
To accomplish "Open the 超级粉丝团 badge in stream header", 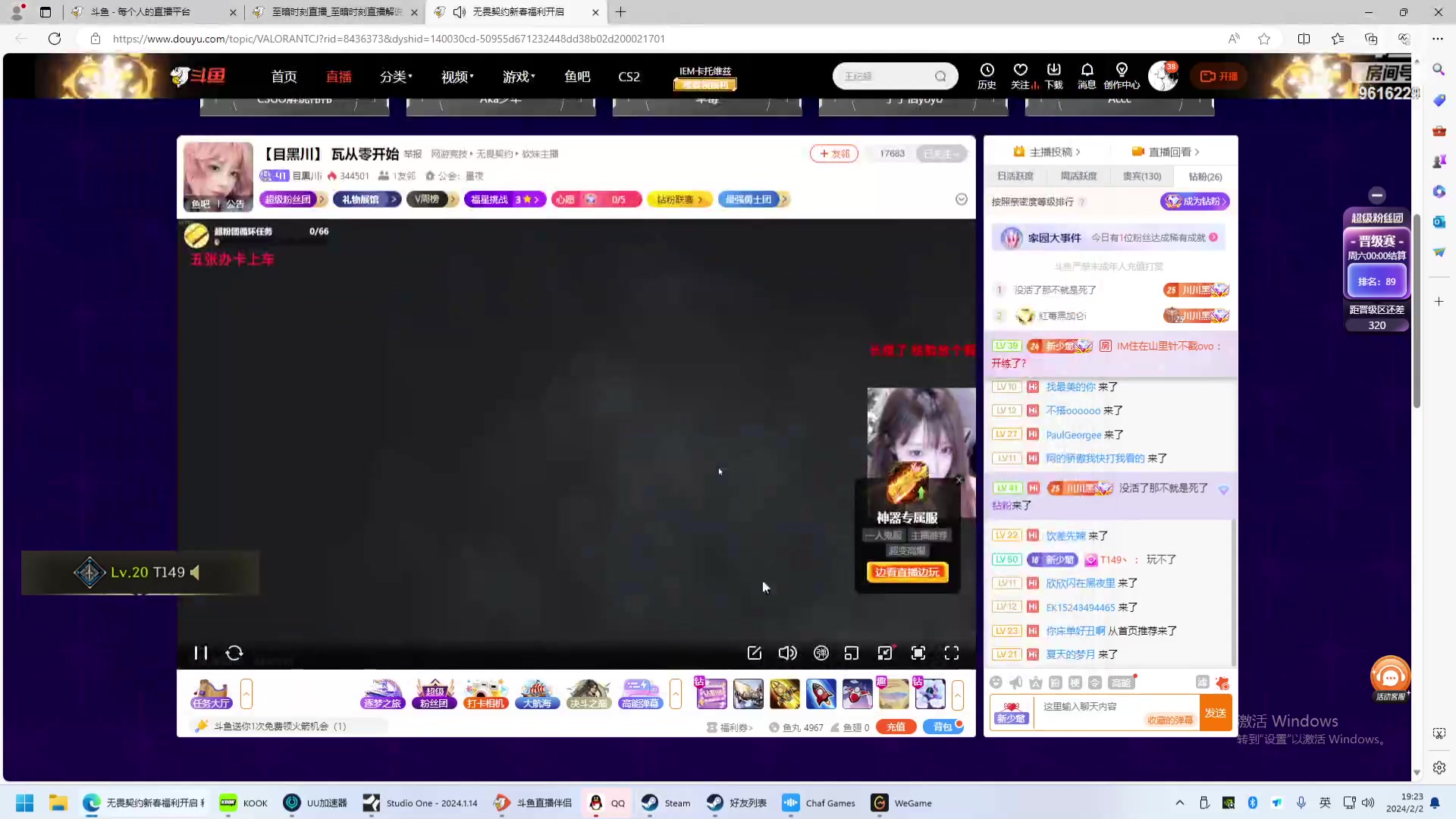I will coord(293,199).
